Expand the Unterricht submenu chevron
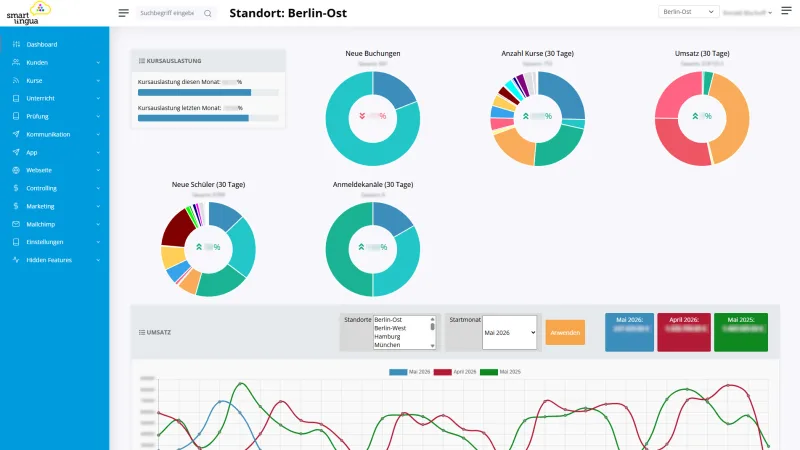The height and width of the screenshot is (450, 800). tap(98, 98)
